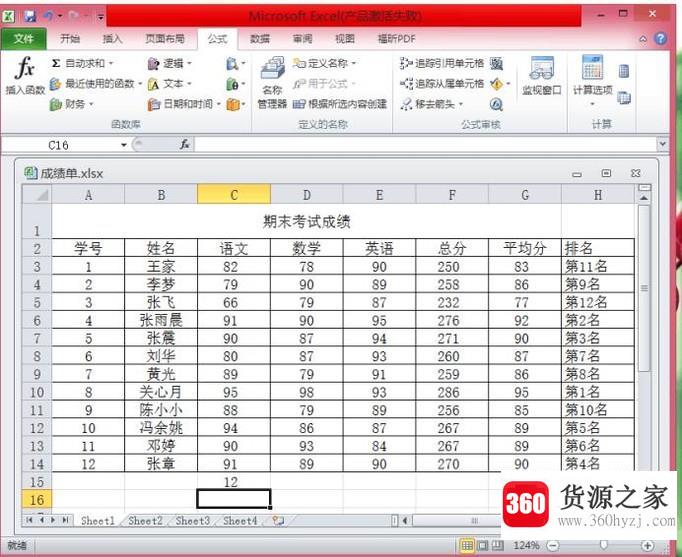
Task: Open the Sheet4 worksheet tab
Action: pyautogui.click(x=240, y=520)
